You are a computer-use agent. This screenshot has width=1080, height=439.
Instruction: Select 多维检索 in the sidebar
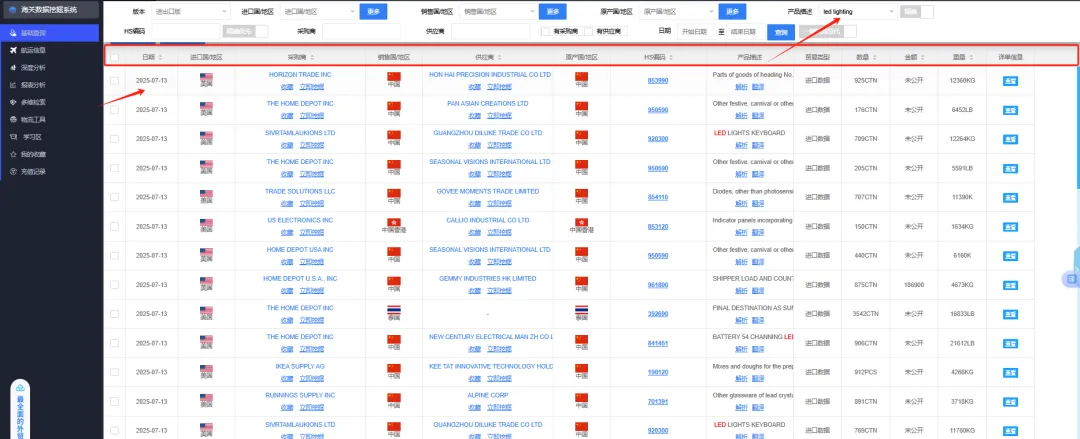[x=34, y=102]
